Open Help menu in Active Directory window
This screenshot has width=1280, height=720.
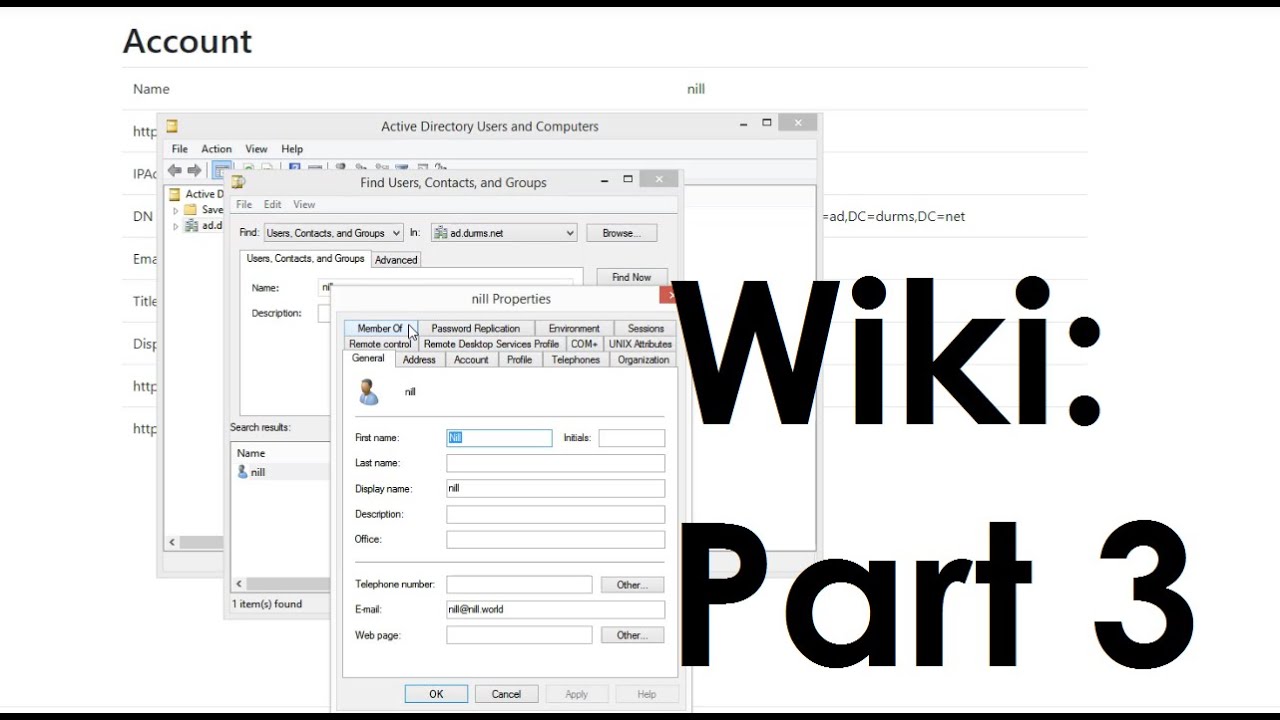pyautogui.click(x=292, y=149)
